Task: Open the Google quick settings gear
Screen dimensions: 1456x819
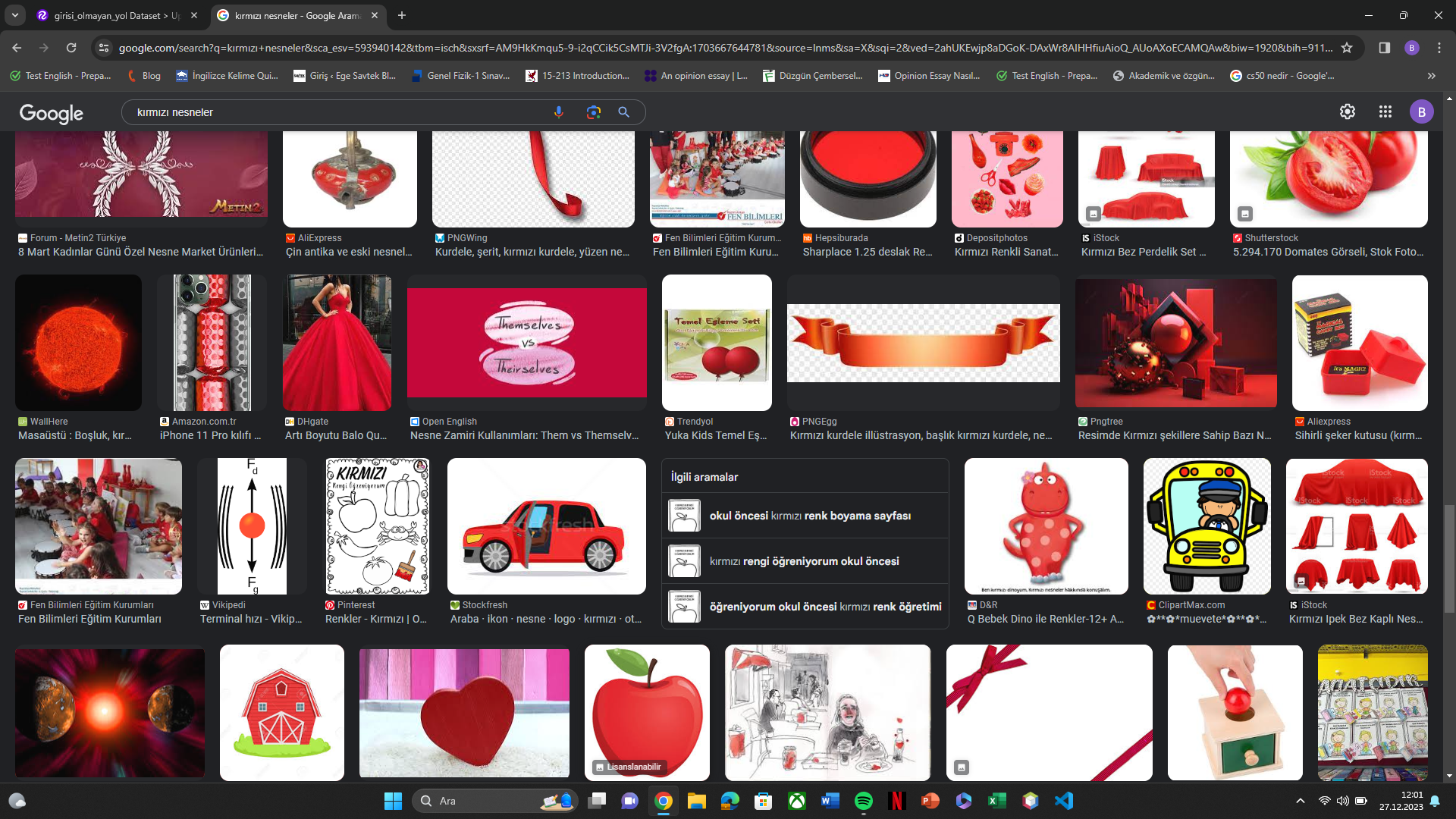Action: pyautogui.click(x=1348, y=111)
